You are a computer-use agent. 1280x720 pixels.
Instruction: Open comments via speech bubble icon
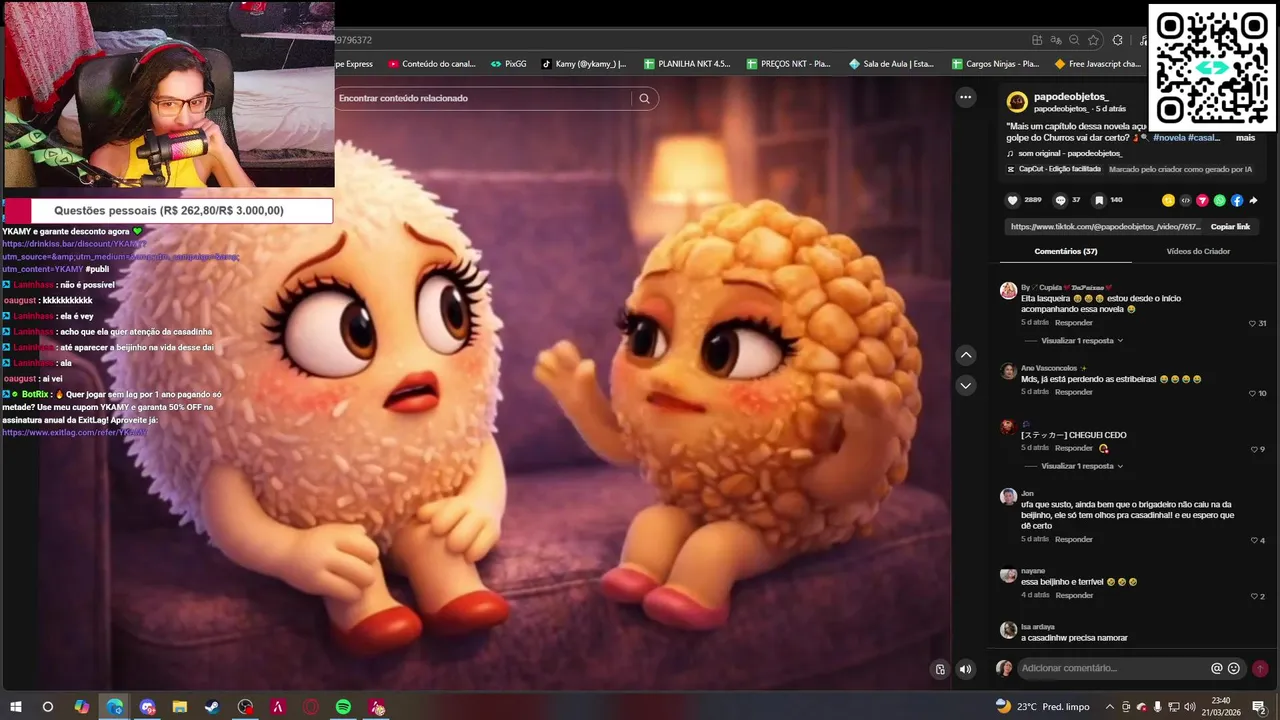[1061, 200]
